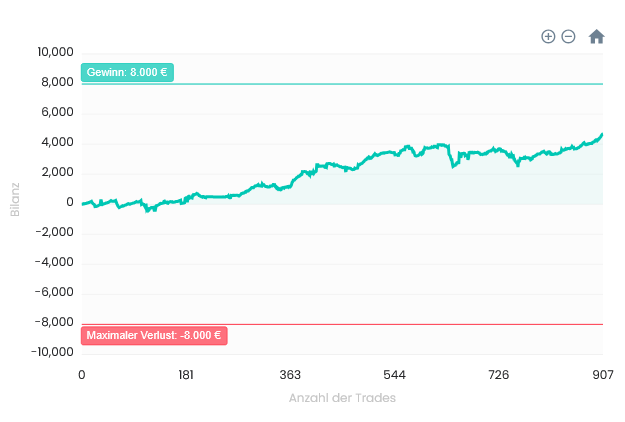Click the 'Maximaler Verlust: -8.000 €' label

[x=154, y=336]
